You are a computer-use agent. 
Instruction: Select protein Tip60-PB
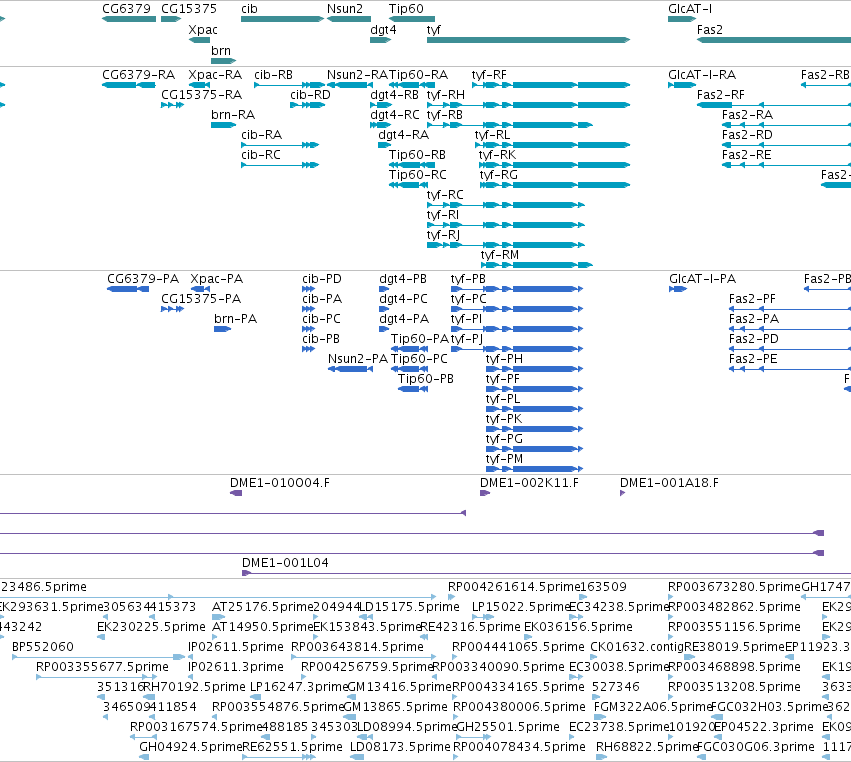click(426, 379)
